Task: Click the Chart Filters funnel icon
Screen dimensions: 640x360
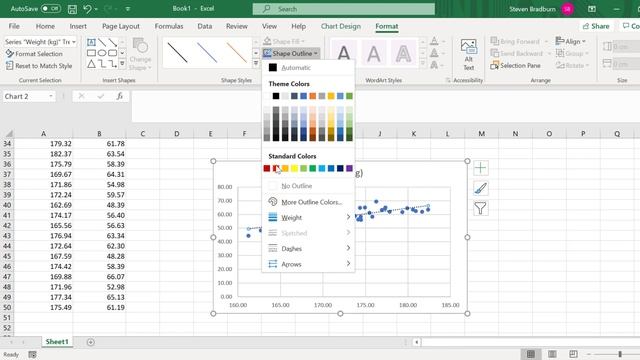Action: coord(480,209)
